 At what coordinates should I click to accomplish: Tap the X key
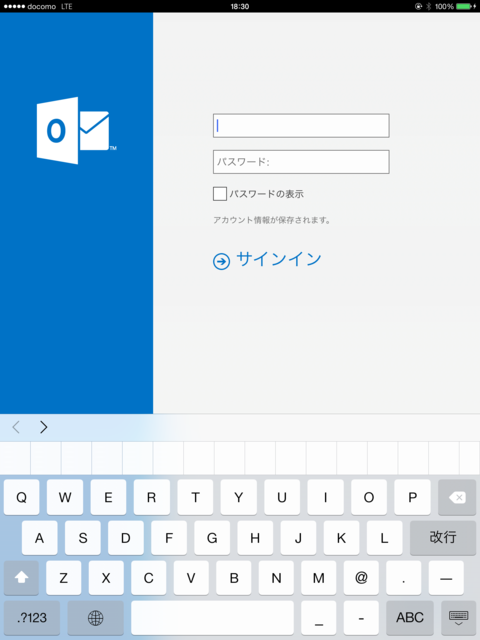tap(106, 578)
